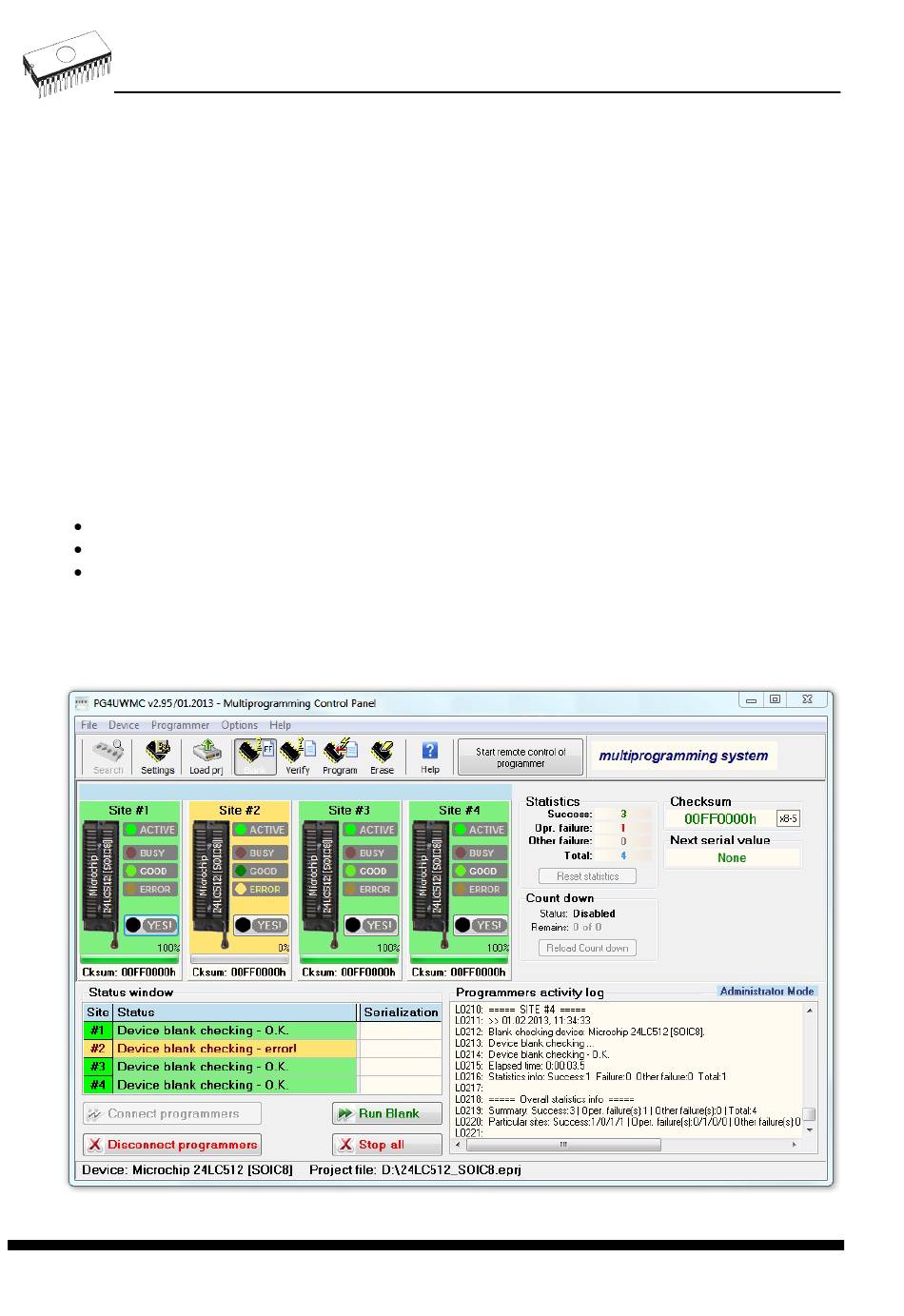Click the Connect programmers button

point(172,1113)
